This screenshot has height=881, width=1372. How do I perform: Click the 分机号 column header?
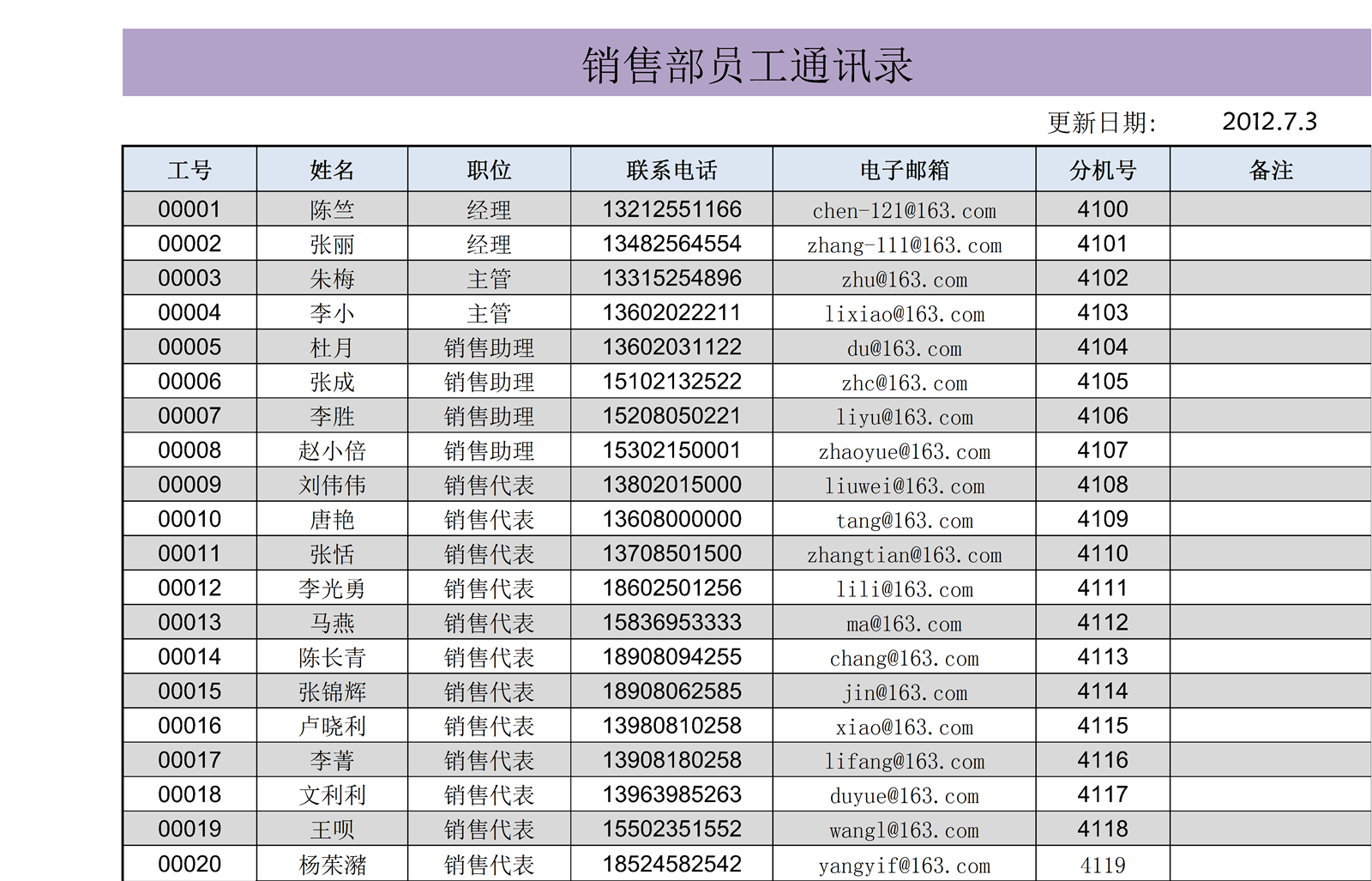[x=1103, y=170]
